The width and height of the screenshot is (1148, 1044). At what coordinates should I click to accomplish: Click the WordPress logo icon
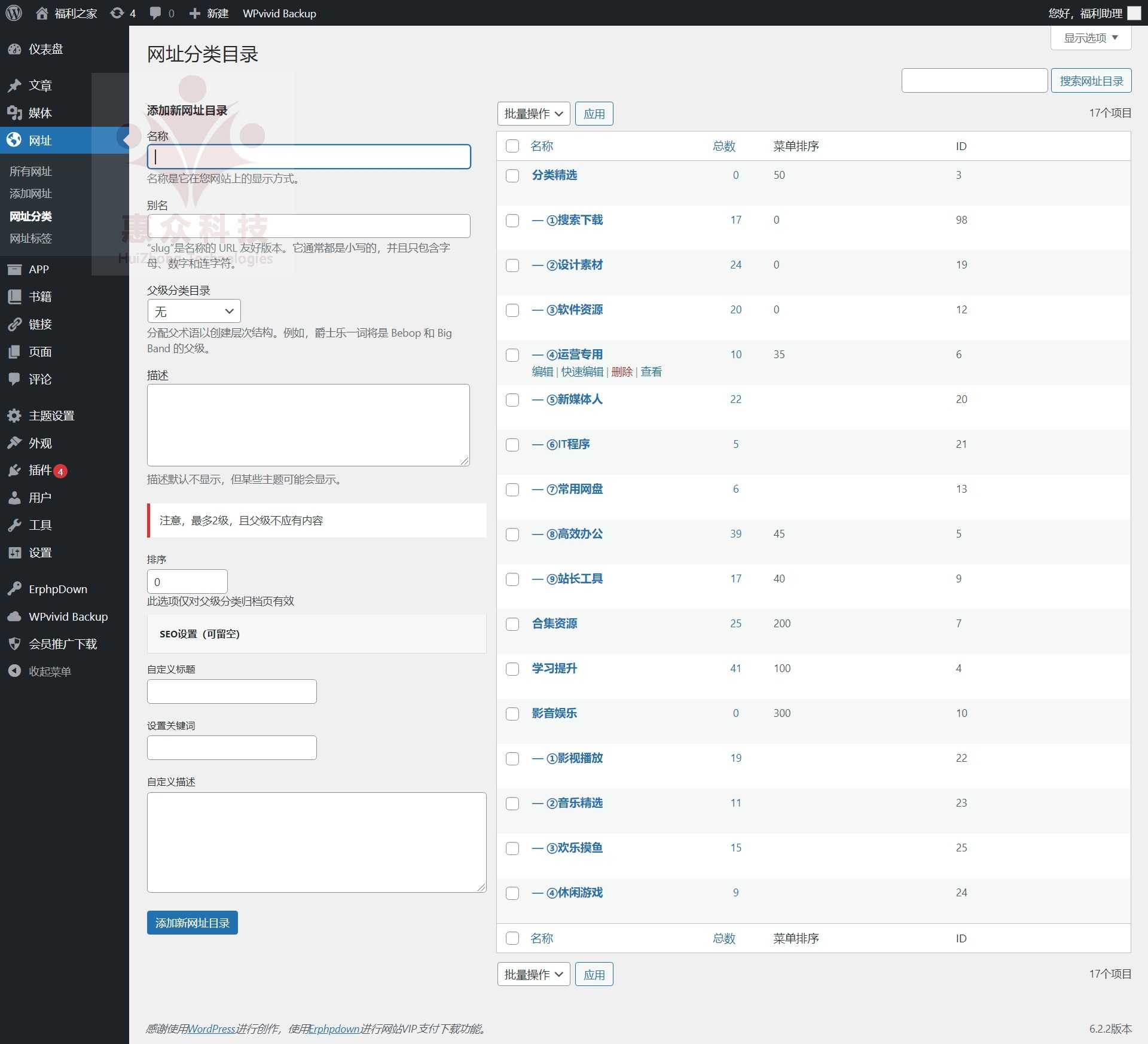(13, 13)
